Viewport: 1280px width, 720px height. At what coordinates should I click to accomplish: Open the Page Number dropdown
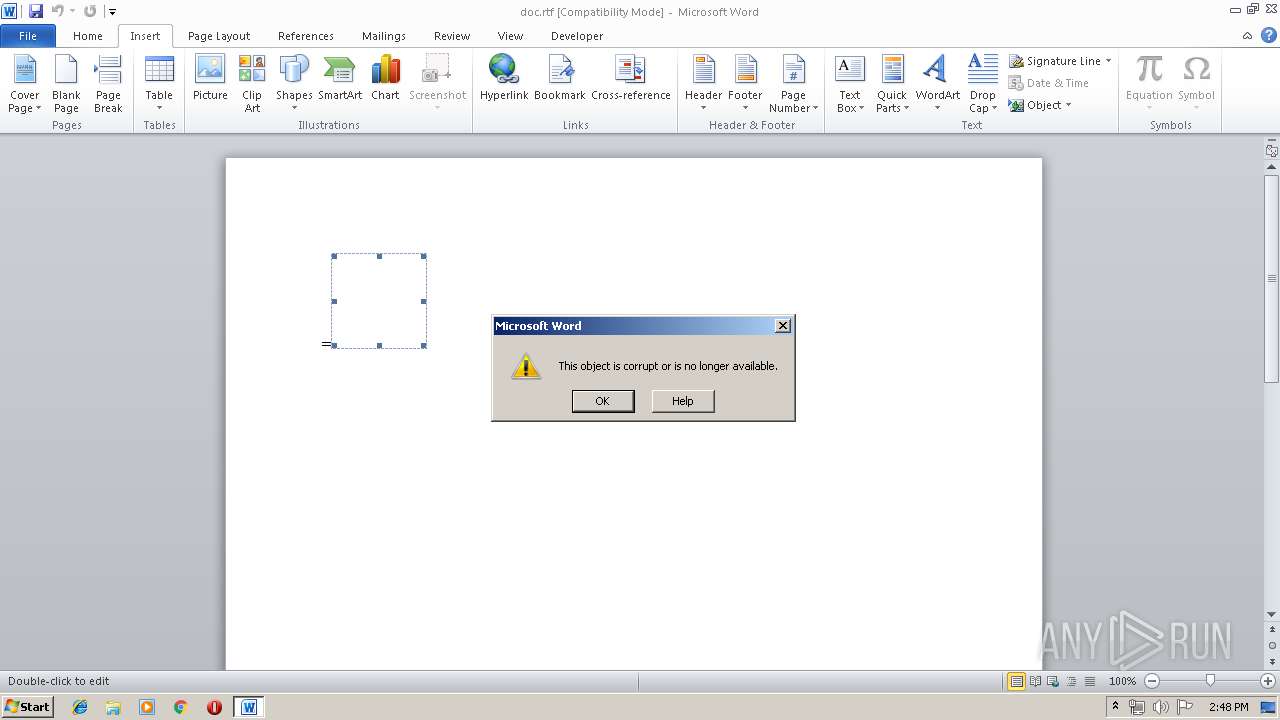[793, 84]
